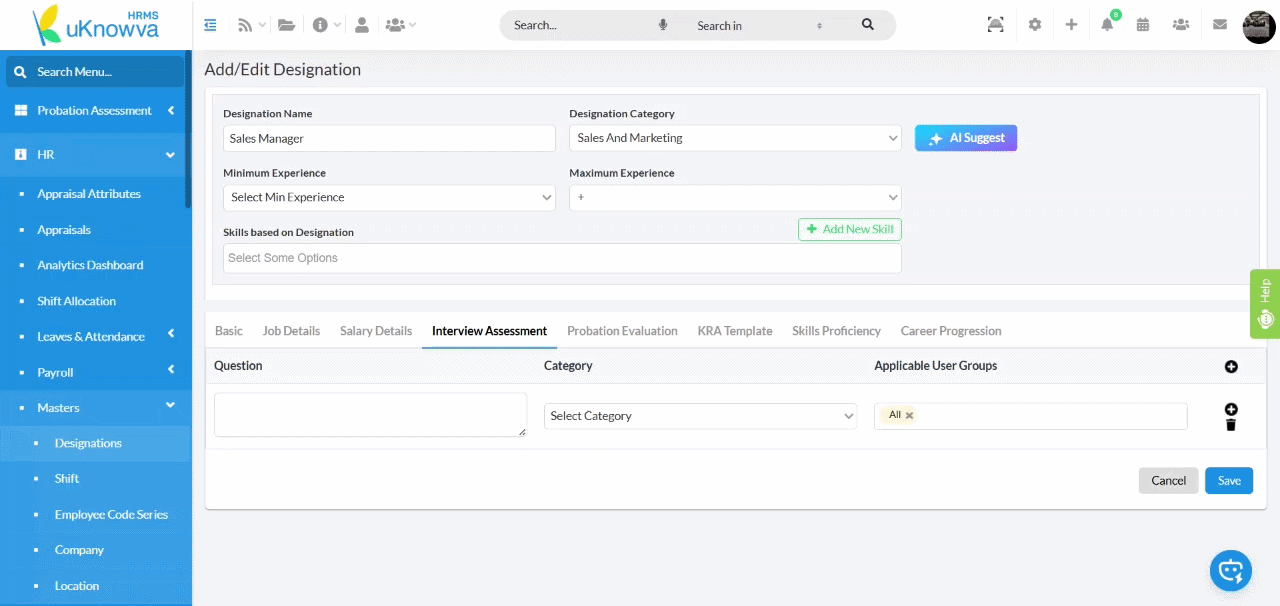Open Leaves & Attendance in sidebar
Image resolution: width=1280 pixels, height=606 pixels.
[91, 337]
